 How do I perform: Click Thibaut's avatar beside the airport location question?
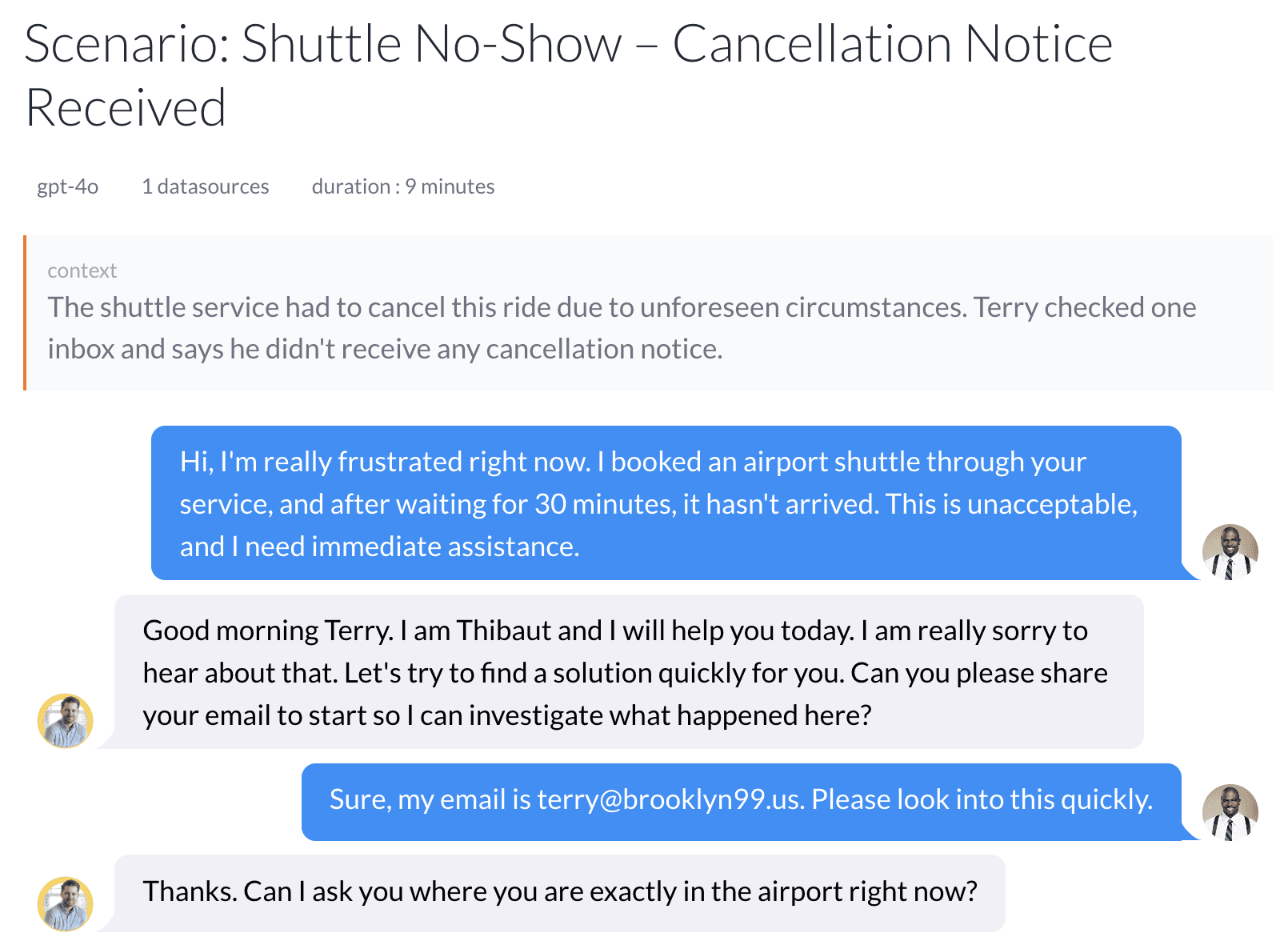pyautogui.click(x=66, y=904)
